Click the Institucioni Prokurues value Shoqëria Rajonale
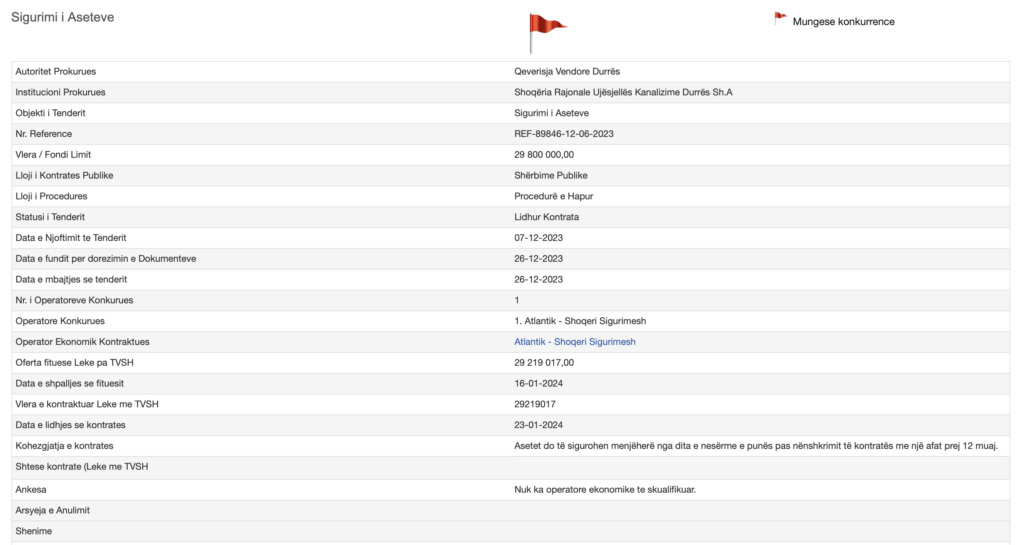Screen dimensions: 1024x545 623,93
